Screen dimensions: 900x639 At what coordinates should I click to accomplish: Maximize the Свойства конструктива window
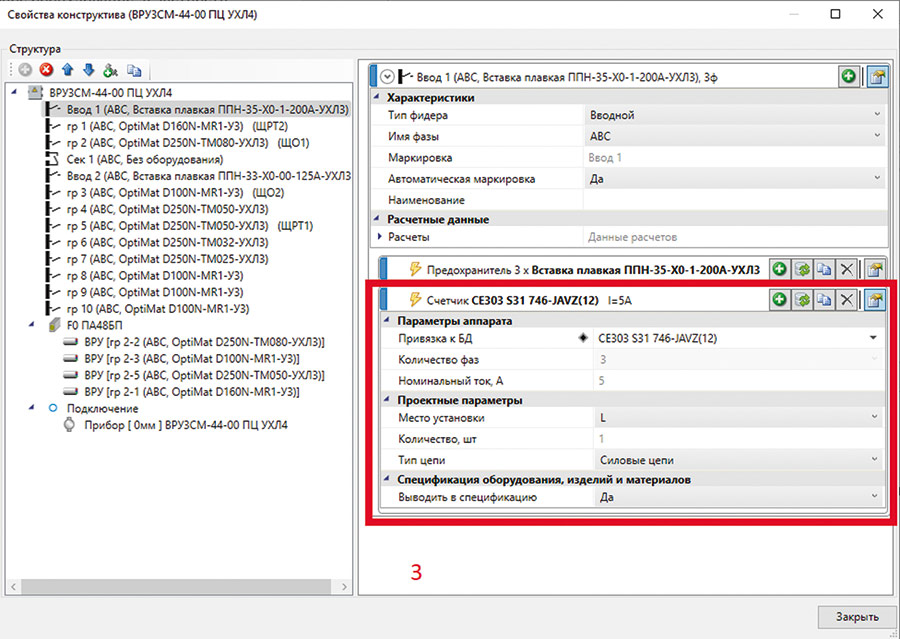[x=836, y=14]
